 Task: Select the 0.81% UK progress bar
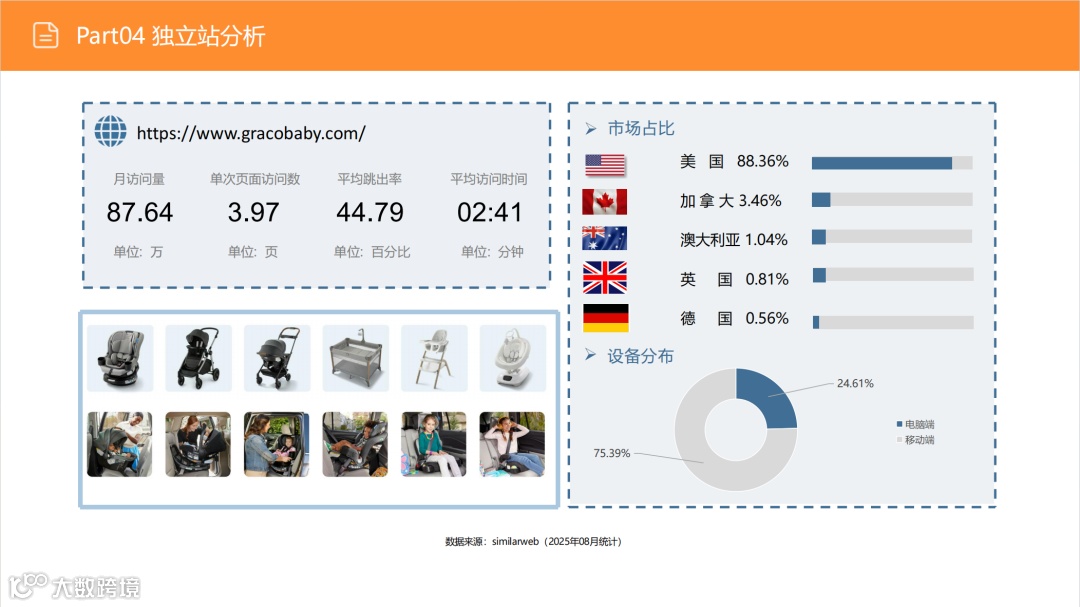(893, 275)
